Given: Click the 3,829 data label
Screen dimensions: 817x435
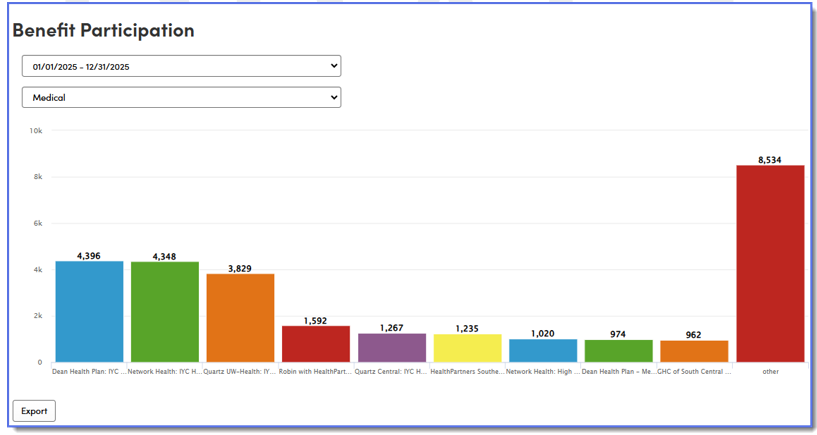Looking at the screenshot, I should [240, 268].
